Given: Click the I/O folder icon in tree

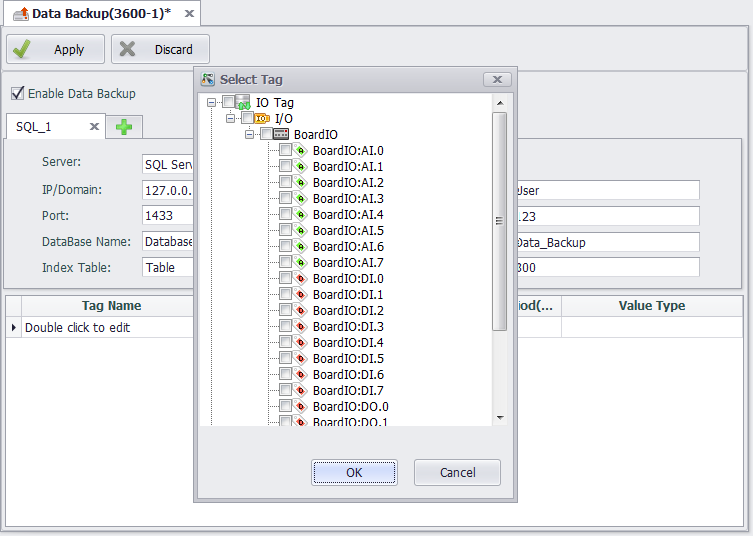Looking at the screenshot, I should tap(262, 118).
